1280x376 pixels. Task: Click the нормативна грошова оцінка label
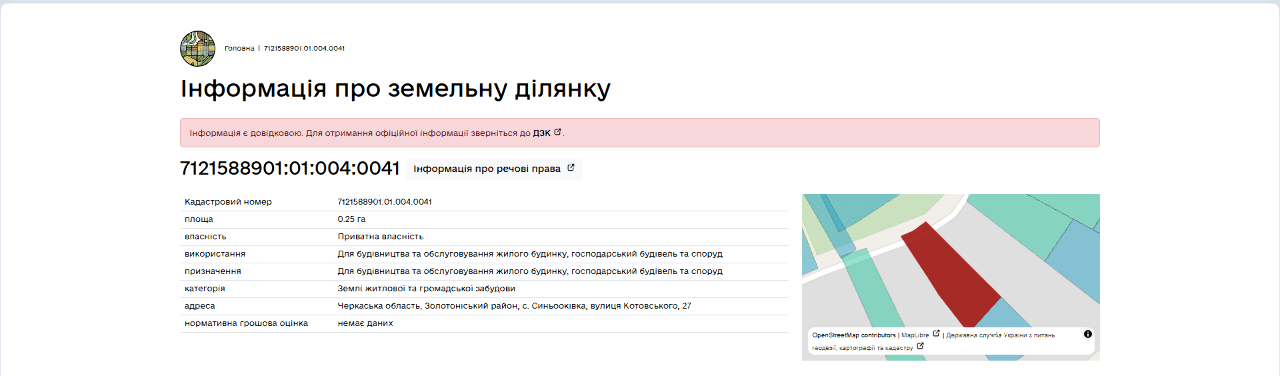pyautogui.click(x=246, y=323)
